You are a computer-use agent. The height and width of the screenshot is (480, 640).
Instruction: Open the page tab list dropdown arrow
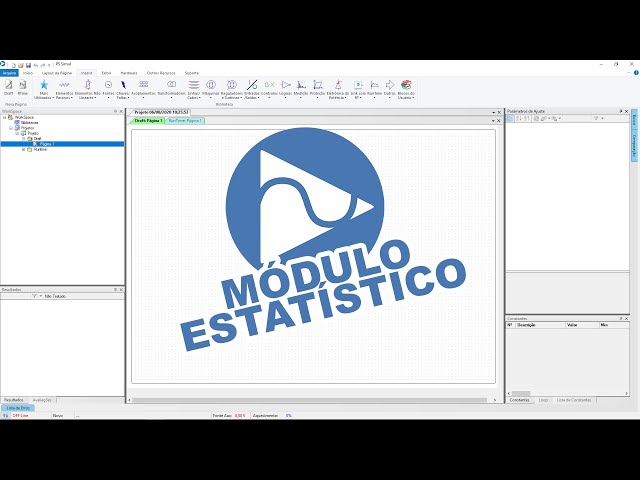coord(493,121)
